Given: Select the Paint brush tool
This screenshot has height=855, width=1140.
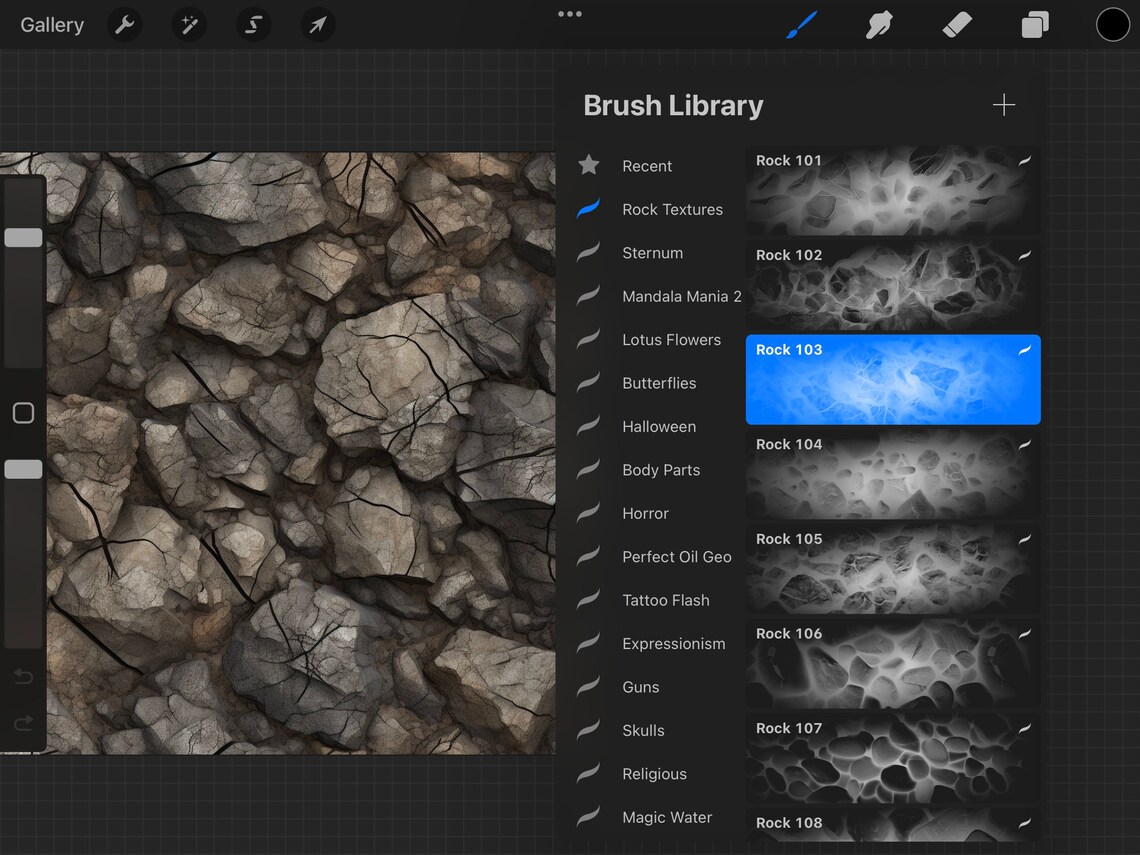Looking at the screenshot, I should 803,25.
